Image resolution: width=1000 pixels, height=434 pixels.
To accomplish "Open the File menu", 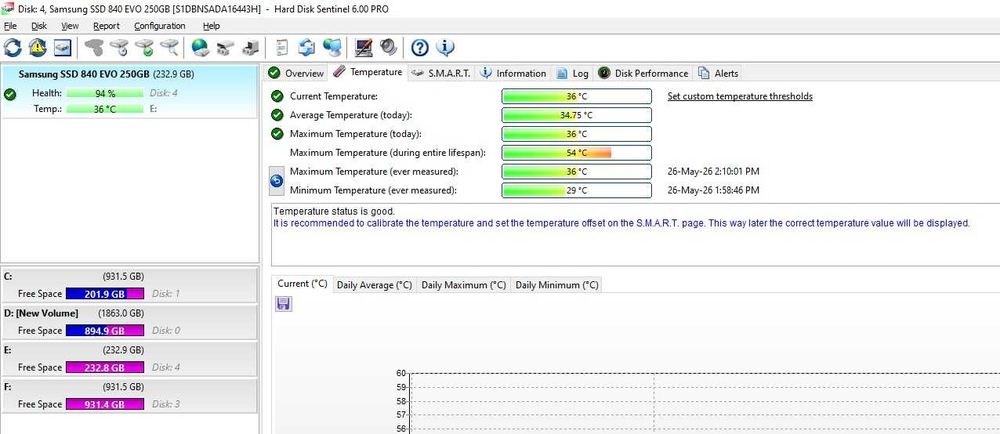I will point(10,26).
